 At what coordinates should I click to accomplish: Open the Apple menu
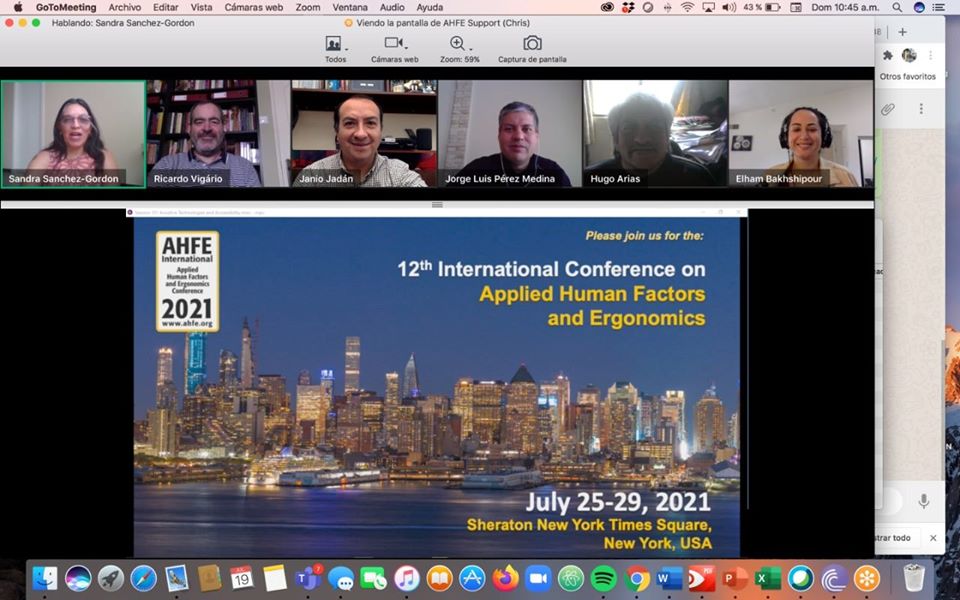point(18,7)
